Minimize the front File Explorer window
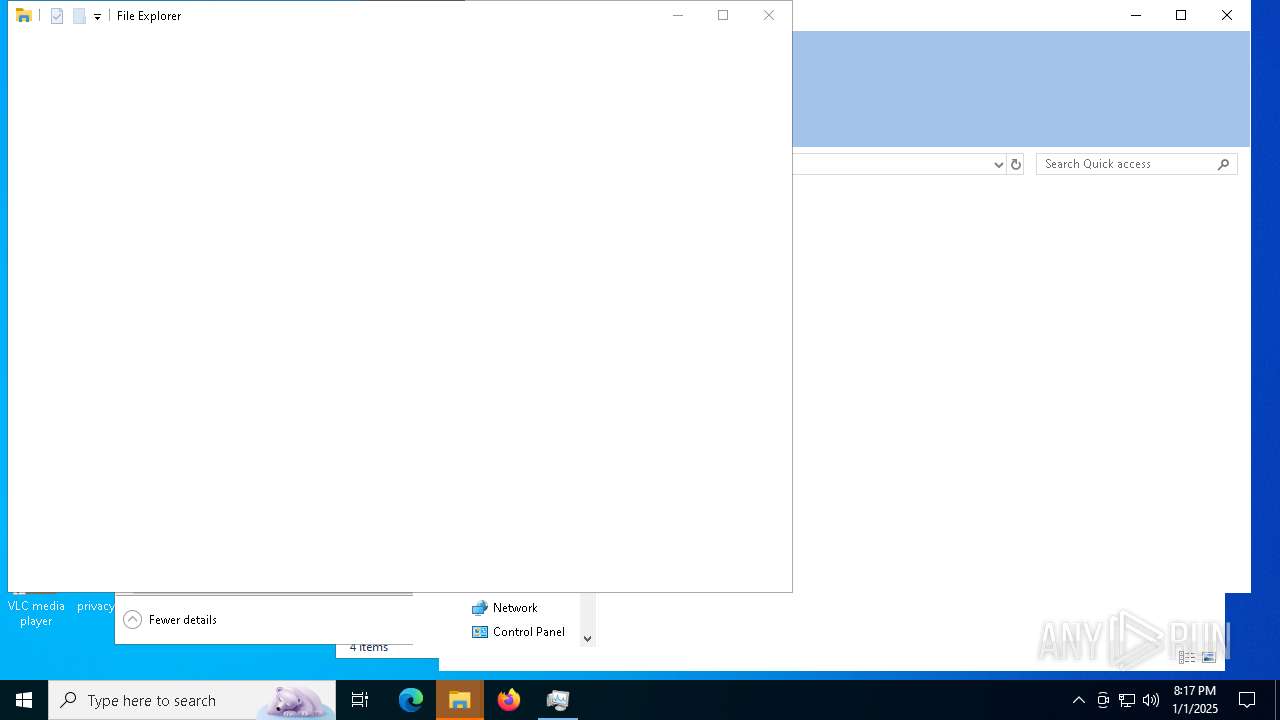Screen dimensions: 1280x720 tap(678, 15)
